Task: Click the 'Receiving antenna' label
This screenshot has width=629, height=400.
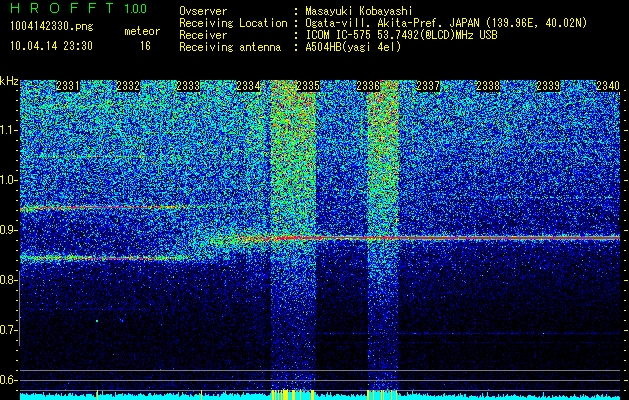Action: pos(230,47)
